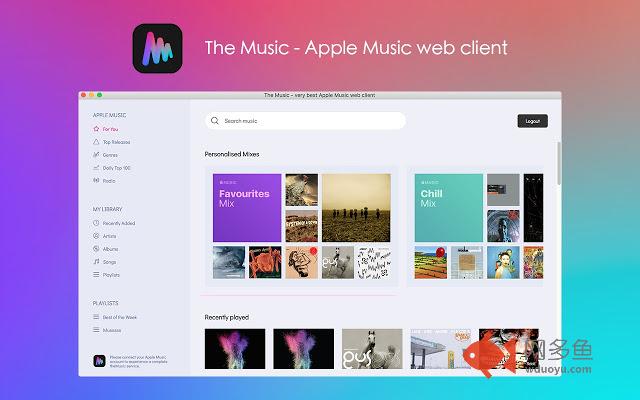The height and width of the screenshot is (400, 640).
Task: Open the grey cover beside the Chill Mix tile
Action: pos(503,190)
